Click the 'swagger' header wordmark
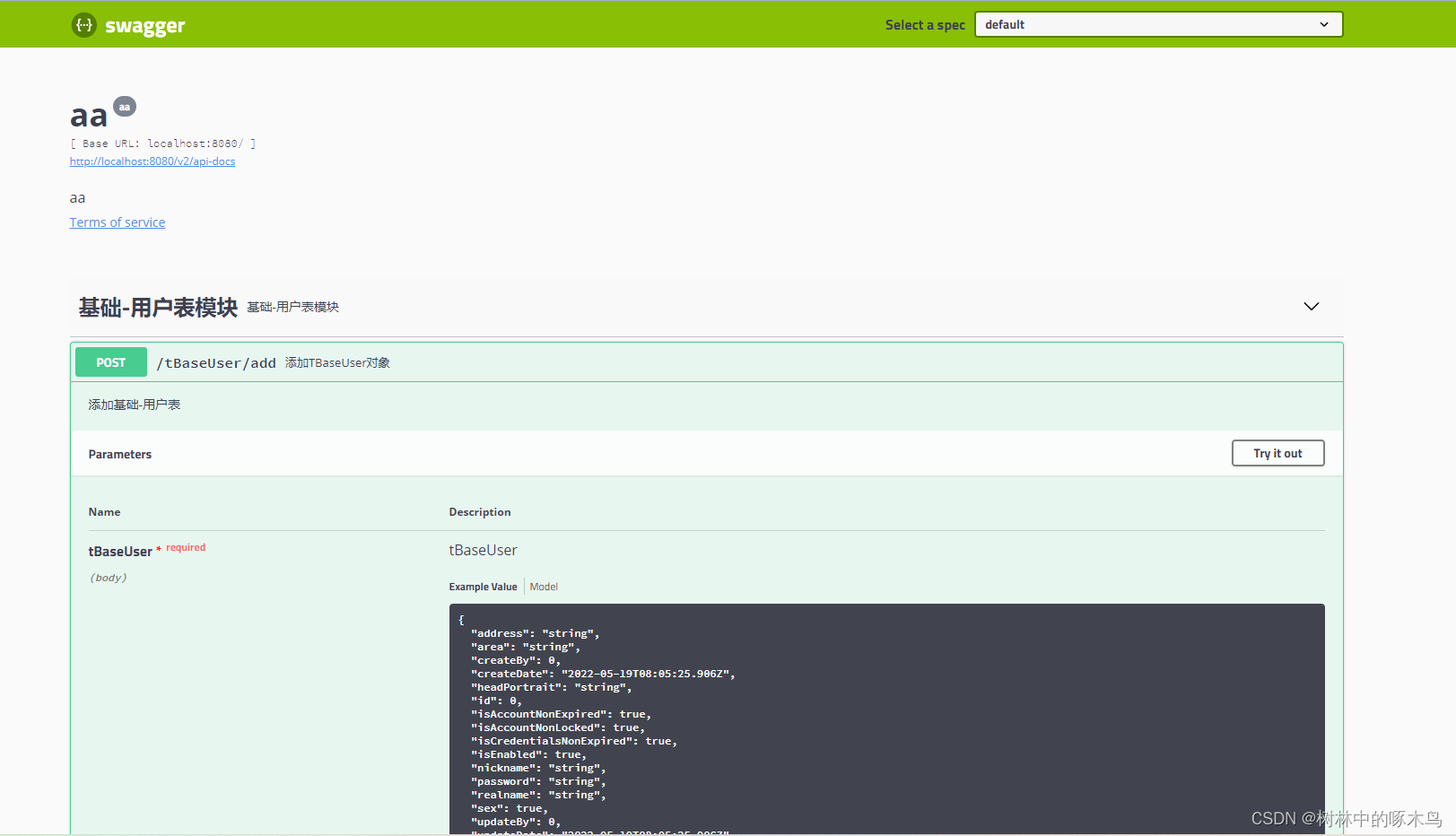This screenshot has width=1456, height=836. coord(144,26)
